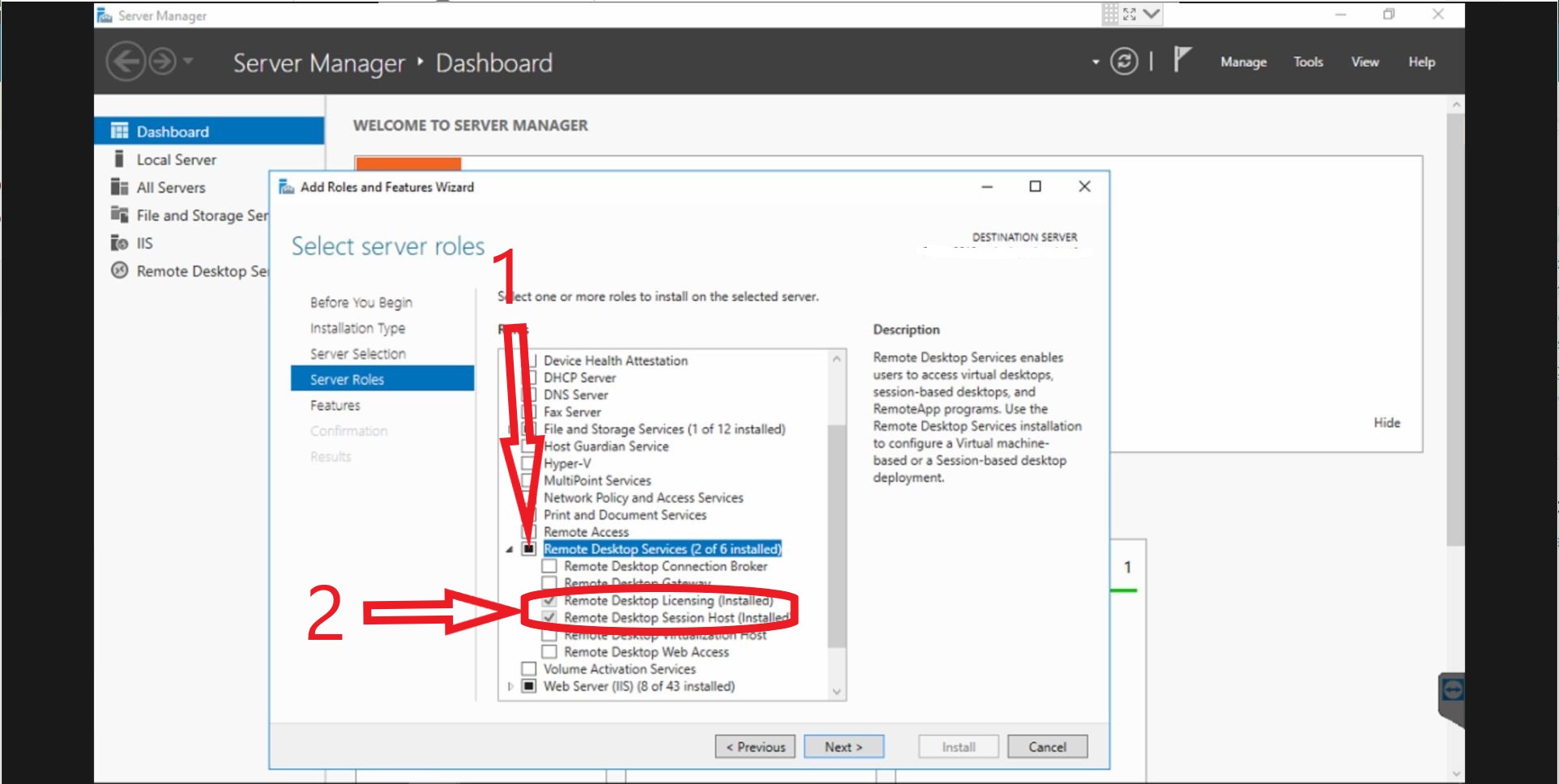Click the Local Server icon in sidebar
This screenshot has width=1559, height=784.
click(x=119, y=159)
